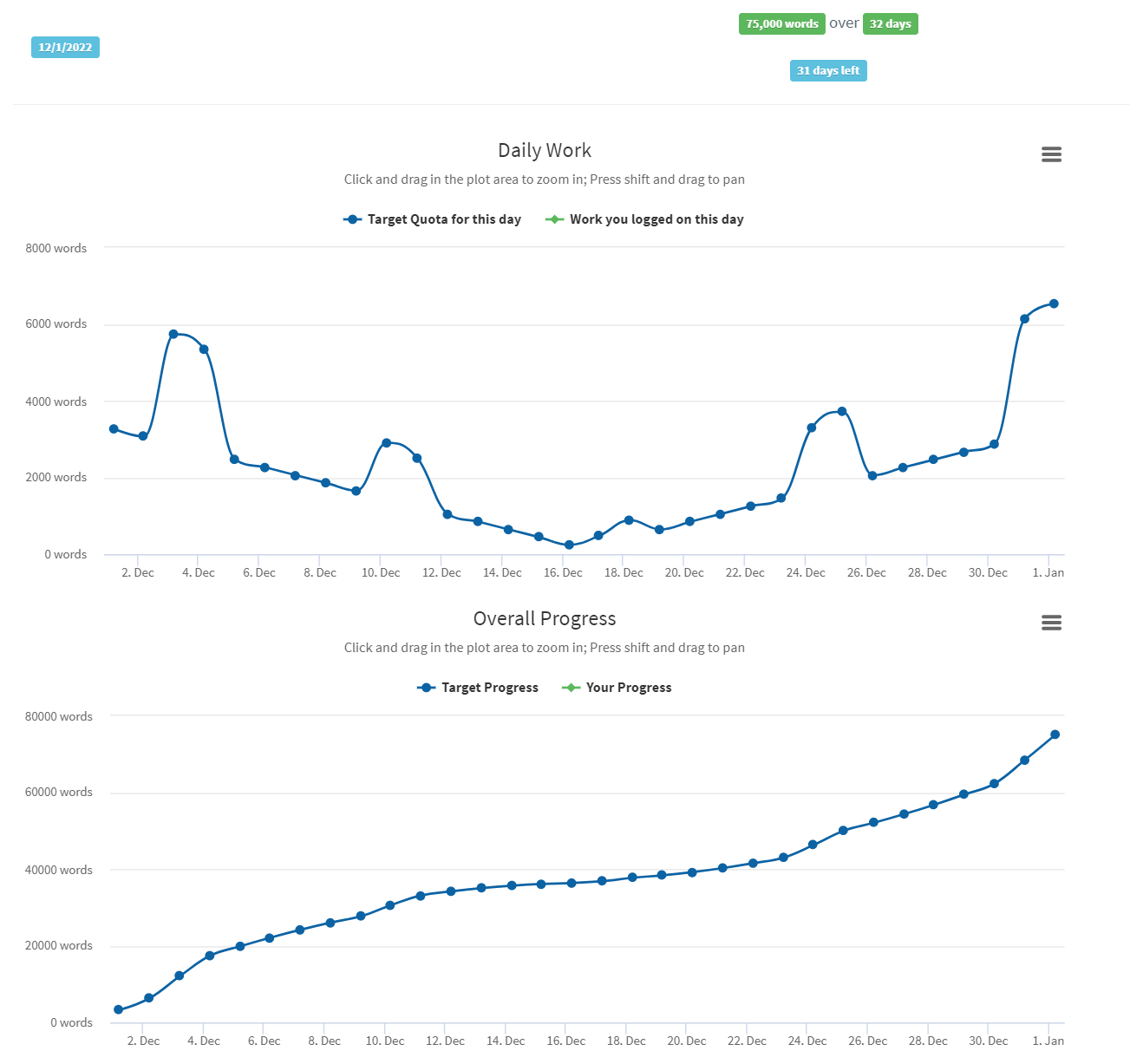The width and height of the screenshot is (1130, 1064).
Task: Click the '31 days left' badge
Action: [828, 70]
